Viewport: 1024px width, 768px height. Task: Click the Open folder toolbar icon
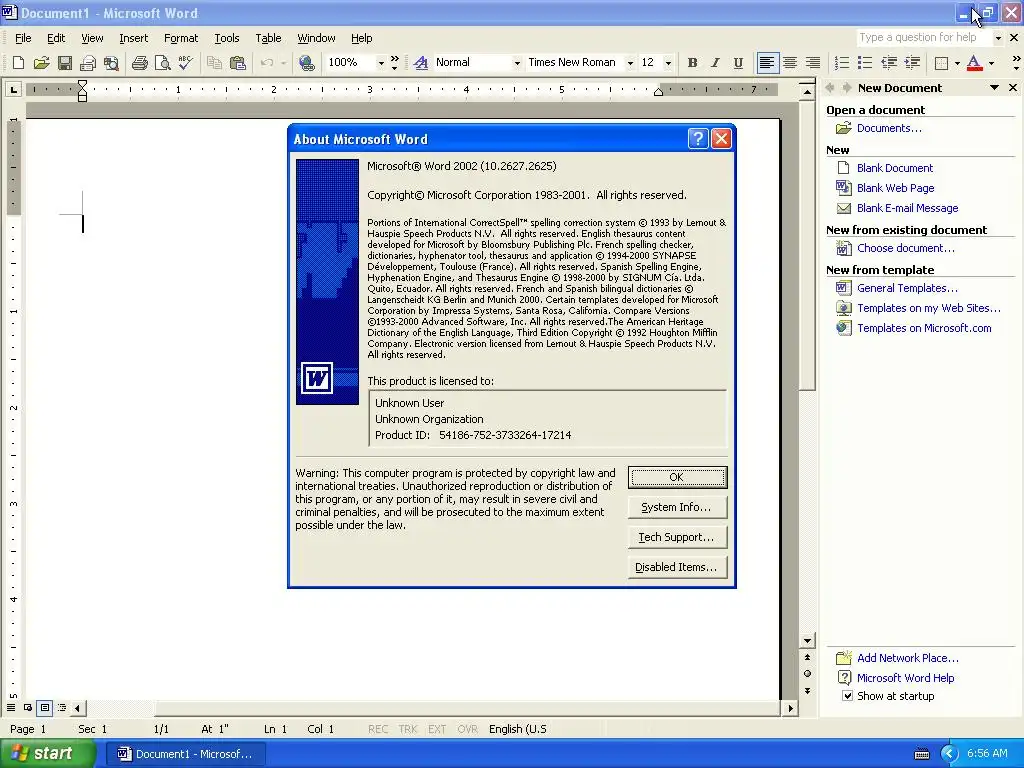(x=42, y=63)
